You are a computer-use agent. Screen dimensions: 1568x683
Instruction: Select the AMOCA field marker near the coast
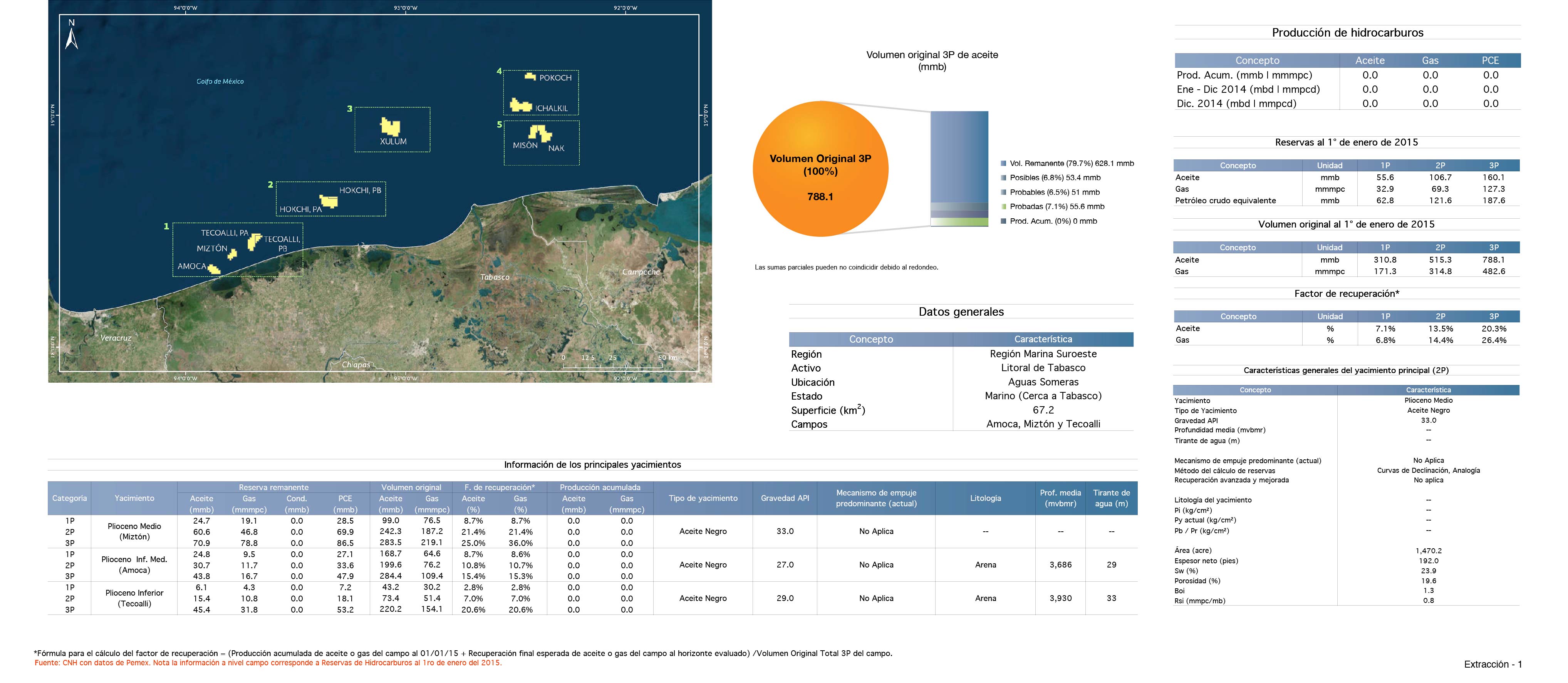[214, 269]
